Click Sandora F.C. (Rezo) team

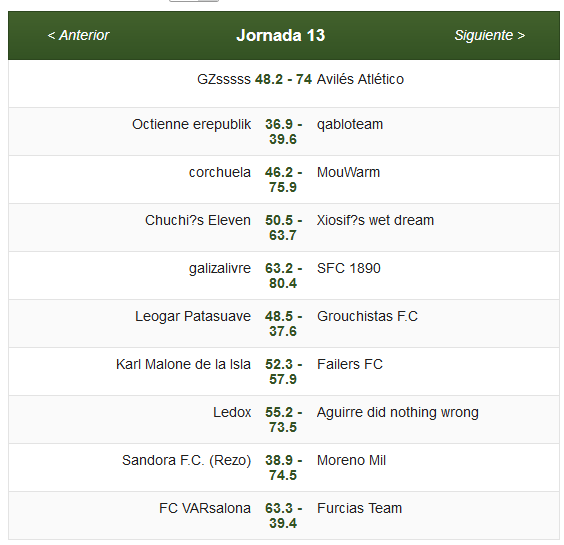point(186,460)
